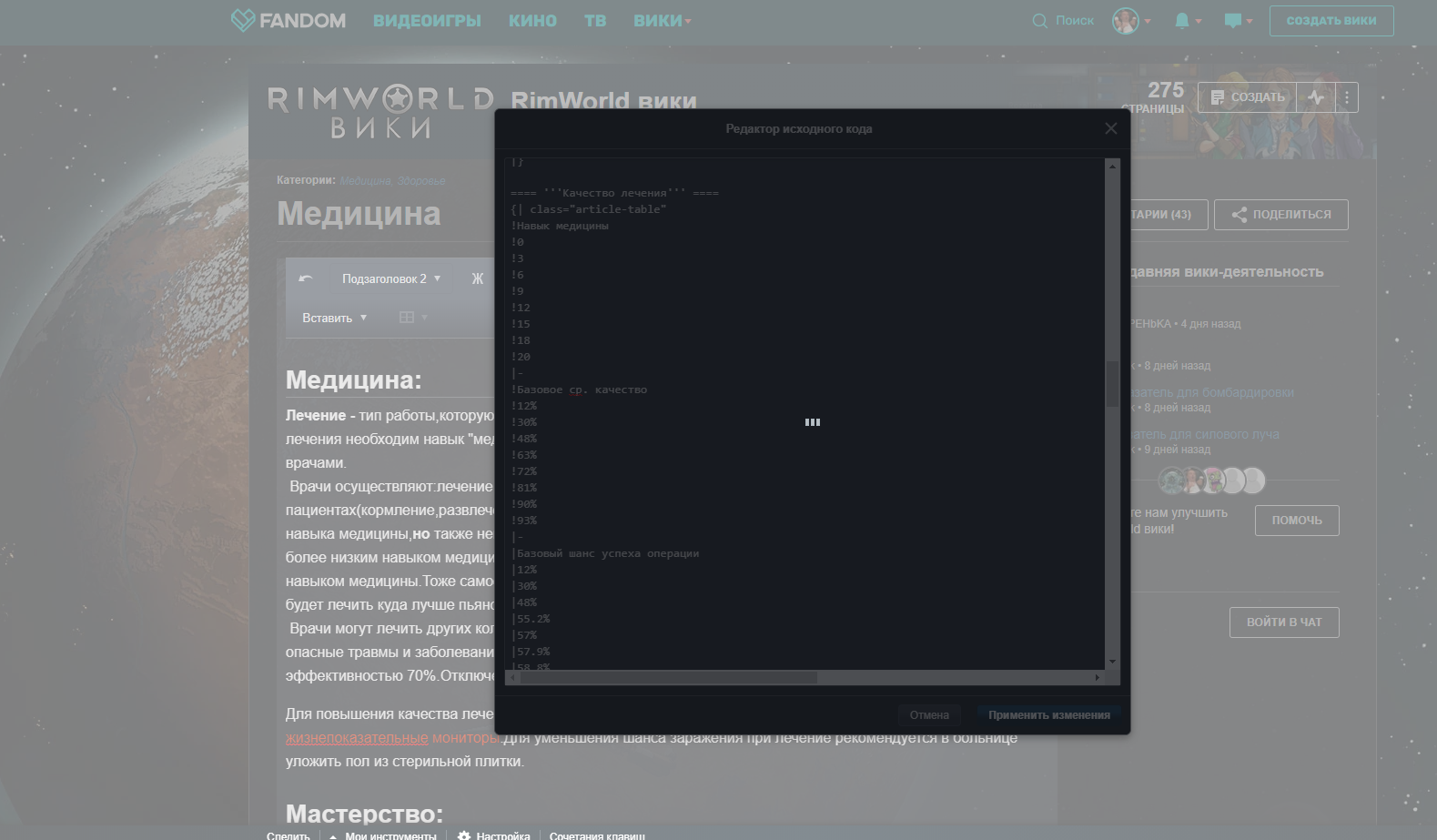Click the RimWorld Вики logo
Viewport: 1437px width, 840px height.
point(380,112)
